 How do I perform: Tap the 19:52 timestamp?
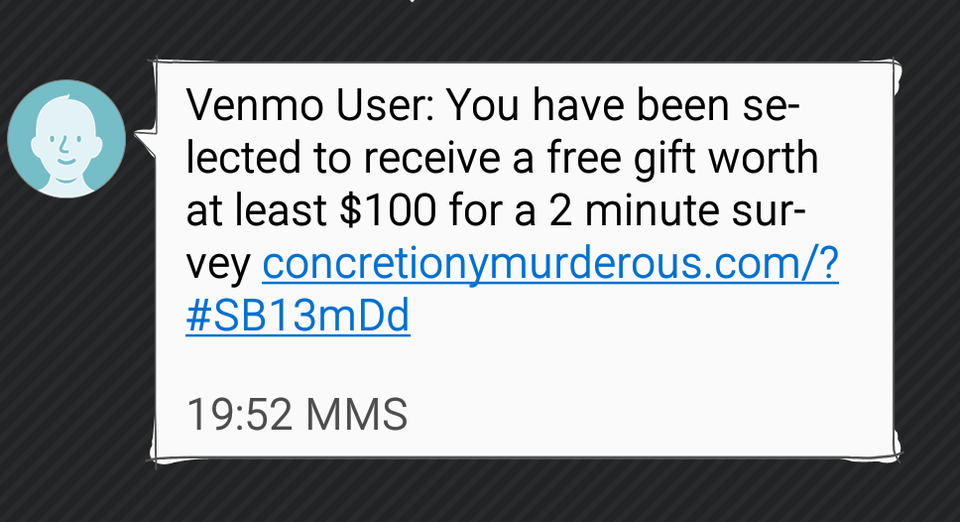pyautogui.click(x=236, y=414)
